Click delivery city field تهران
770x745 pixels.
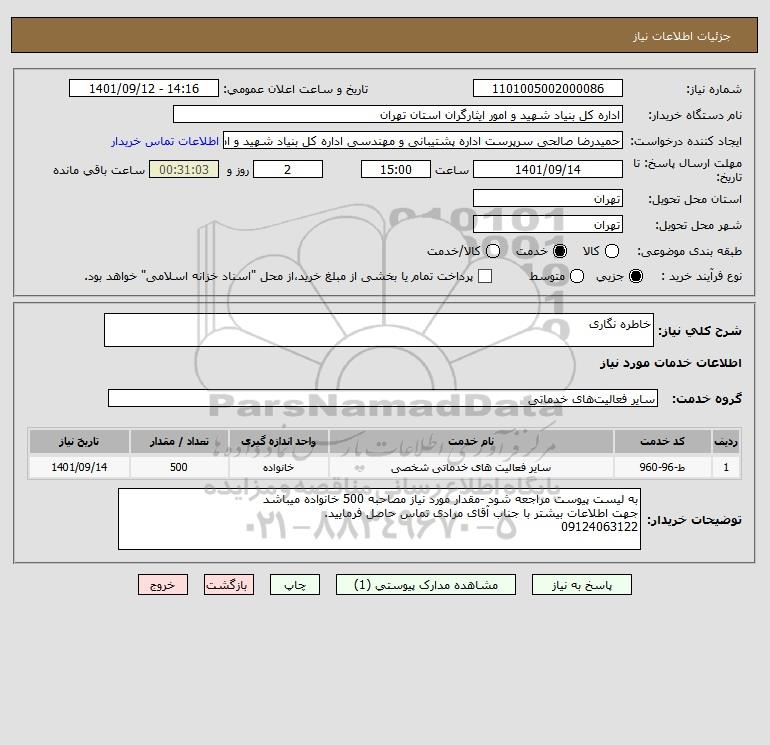(548, 224)
